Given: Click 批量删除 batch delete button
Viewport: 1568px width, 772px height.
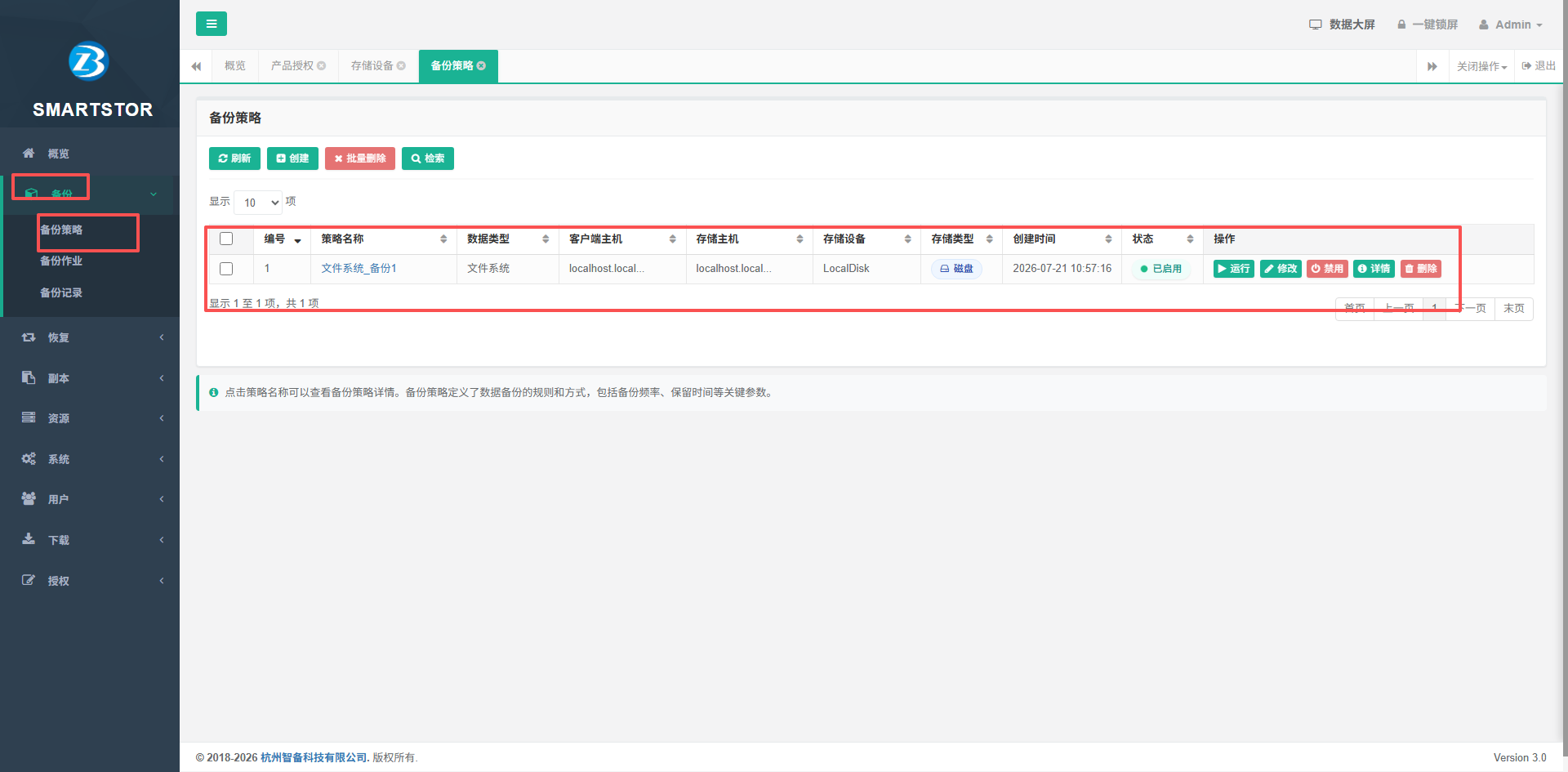Looking at the screenshot, I should point(360,158).
